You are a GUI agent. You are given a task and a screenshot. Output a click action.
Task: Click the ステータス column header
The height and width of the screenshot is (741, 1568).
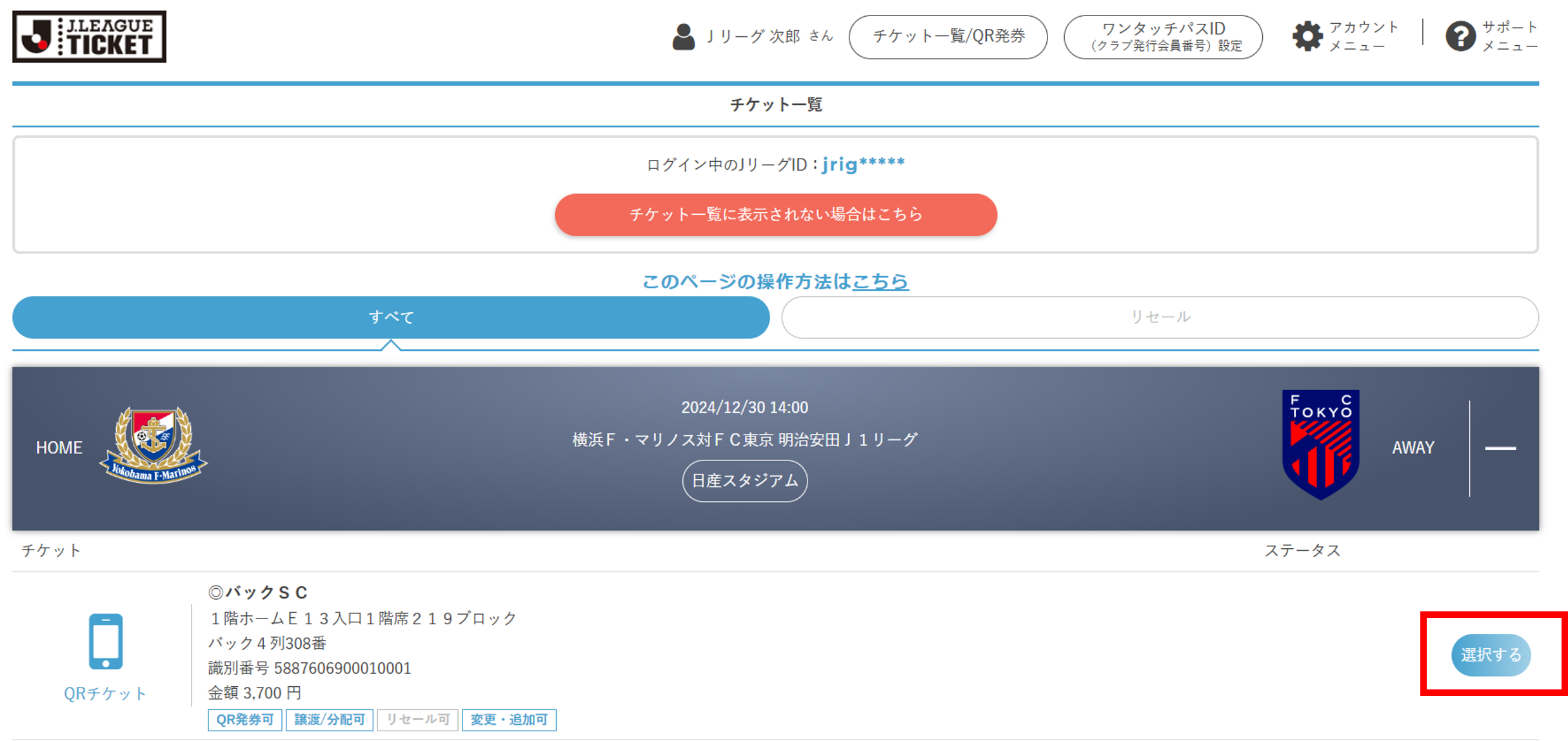(x=1302, y=551)
